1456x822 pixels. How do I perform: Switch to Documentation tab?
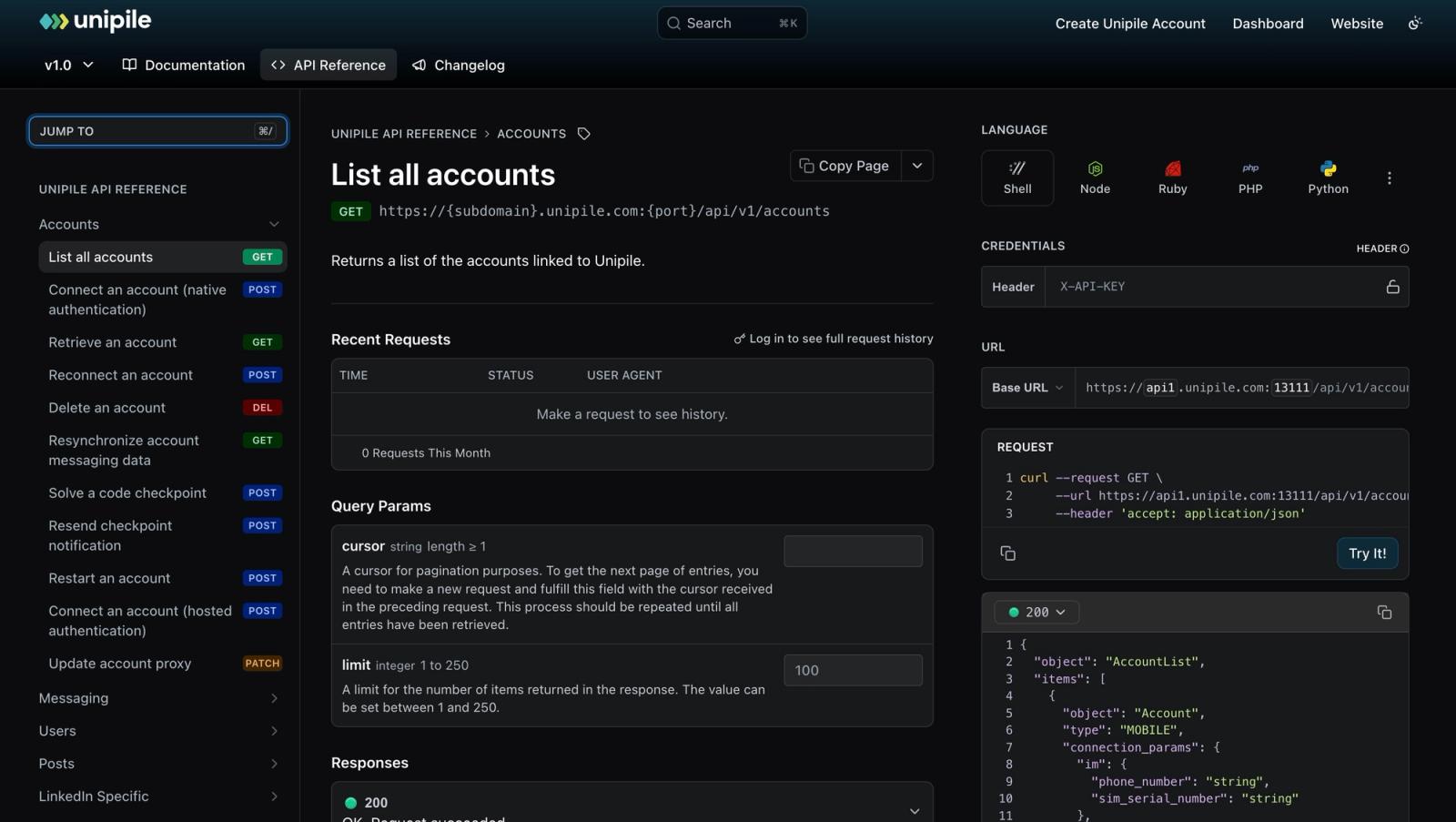tap(184, 65)
